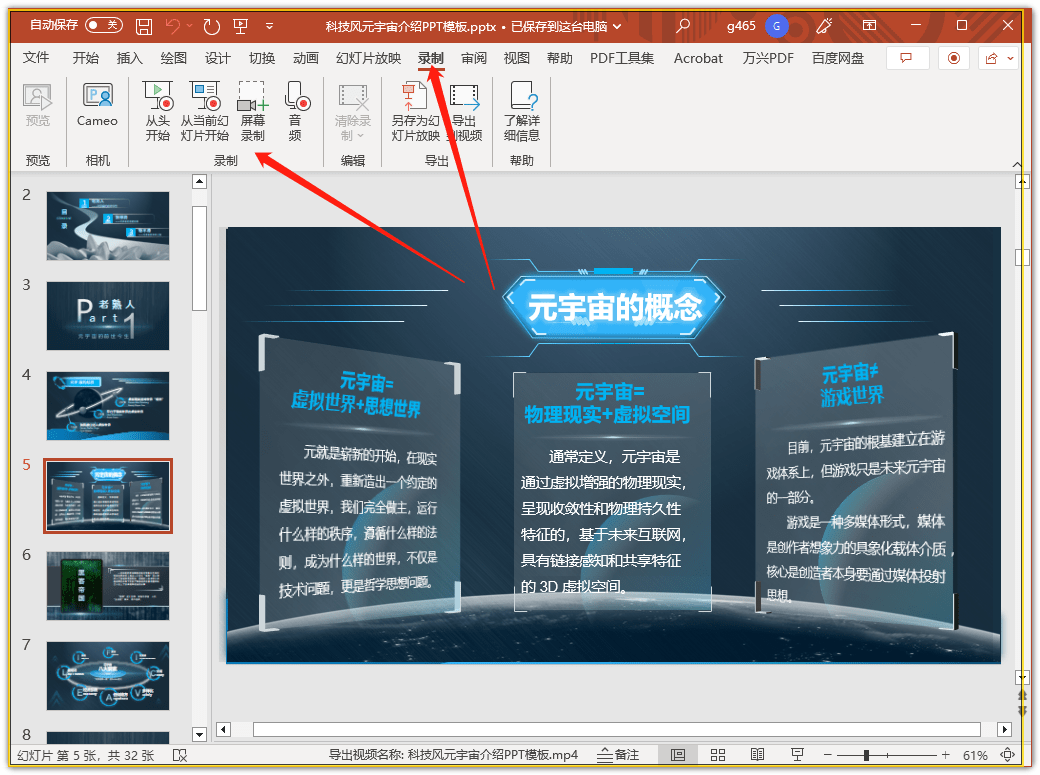Select slide 2 thumbnail
Screen dimensions: 1040x775
pos(108,226)
